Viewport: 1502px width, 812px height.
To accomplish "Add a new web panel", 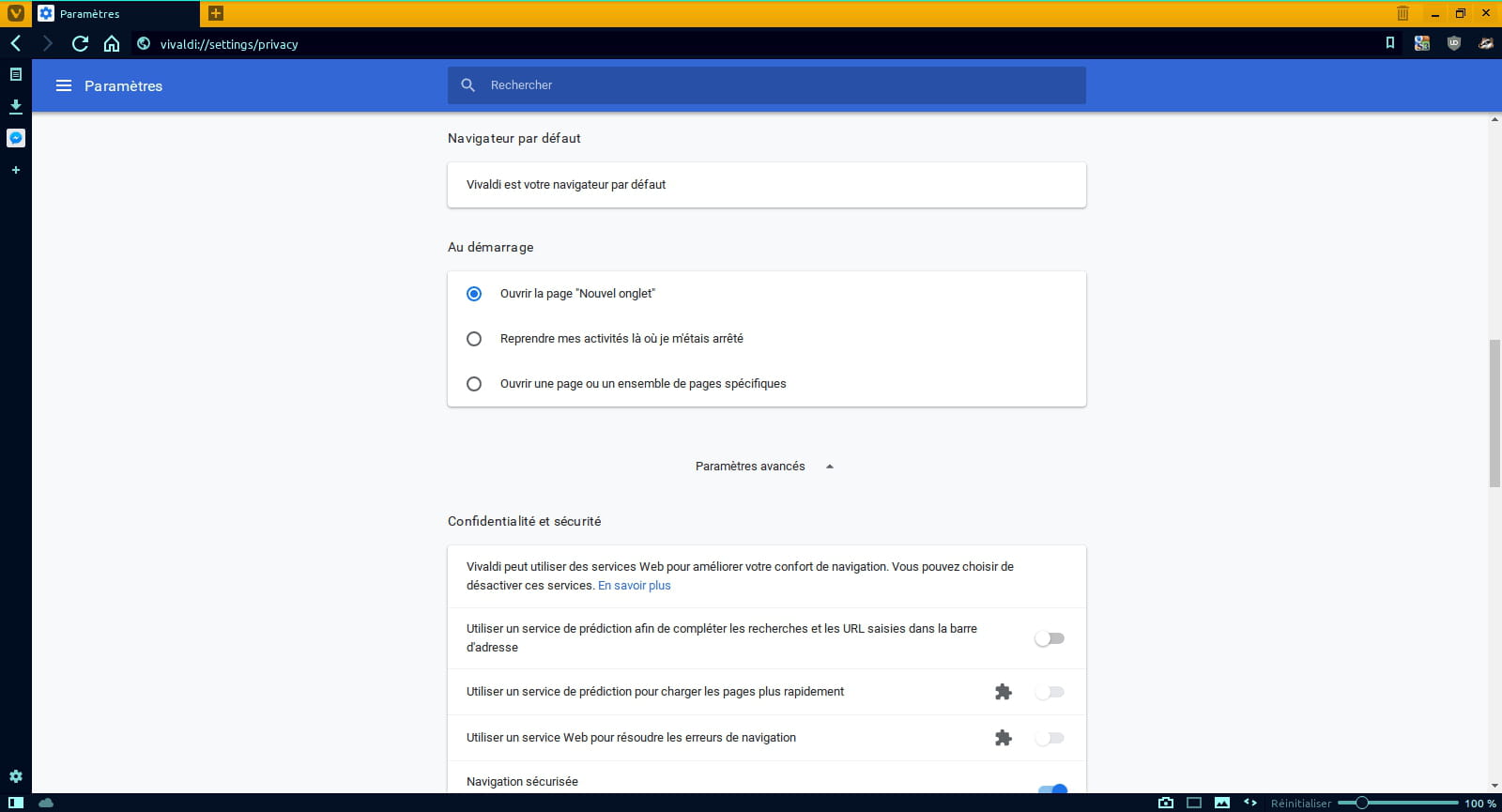I will pyautogui.click(x=16, y=170).
